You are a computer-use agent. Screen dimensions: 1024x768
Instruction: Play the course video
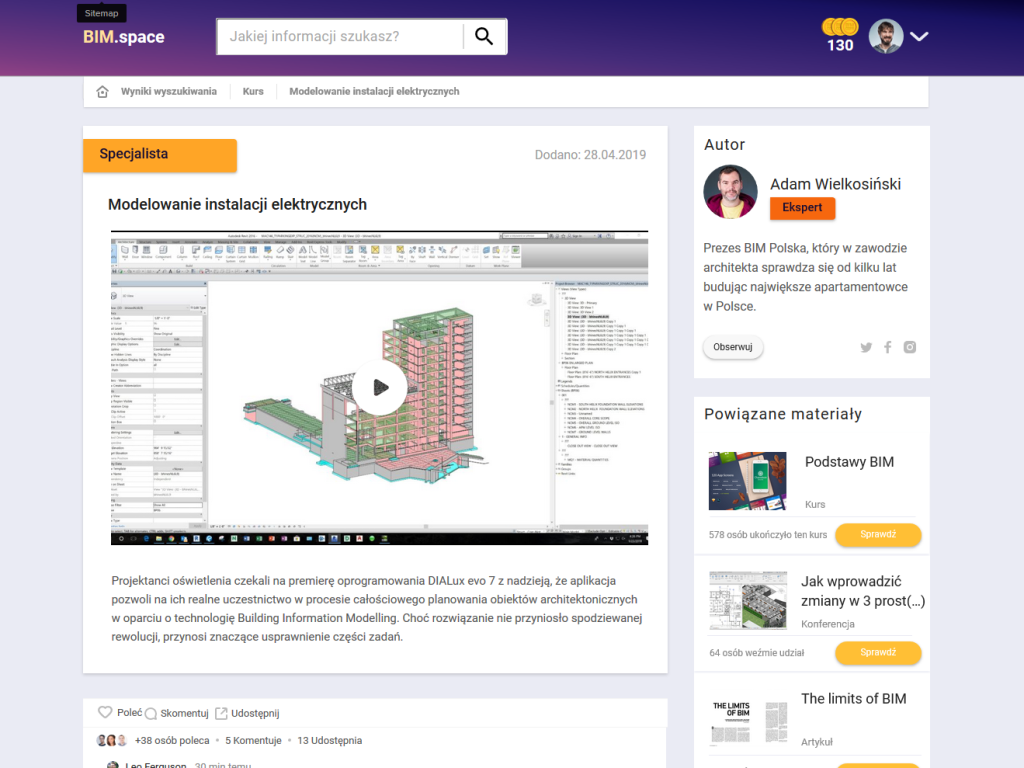pyautogui.click(x=380, y=386)
